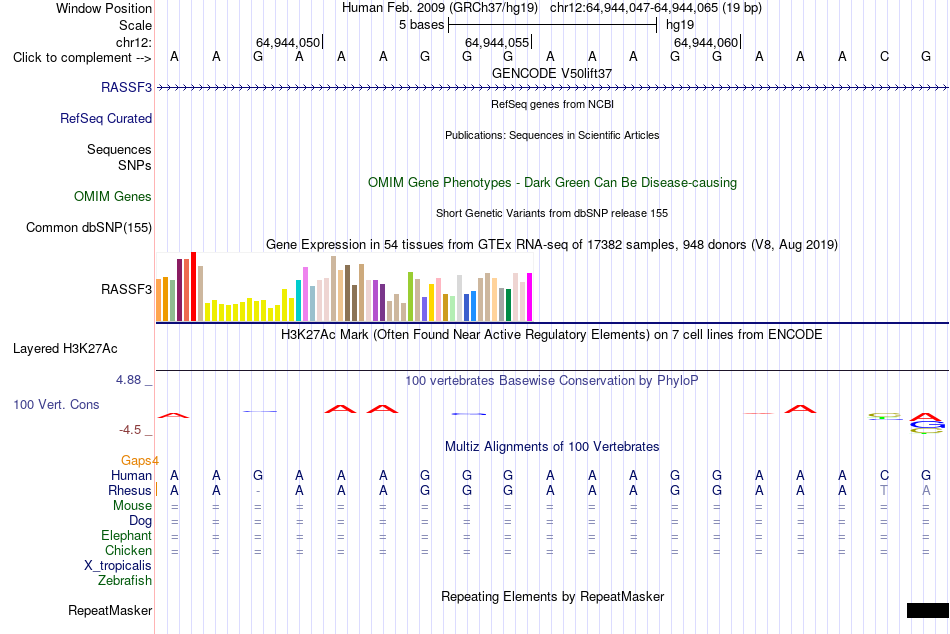The height and width of the screenshot is (634, 950).
Task: Click the 64,944,060 position marker
Action: point(706,42)
